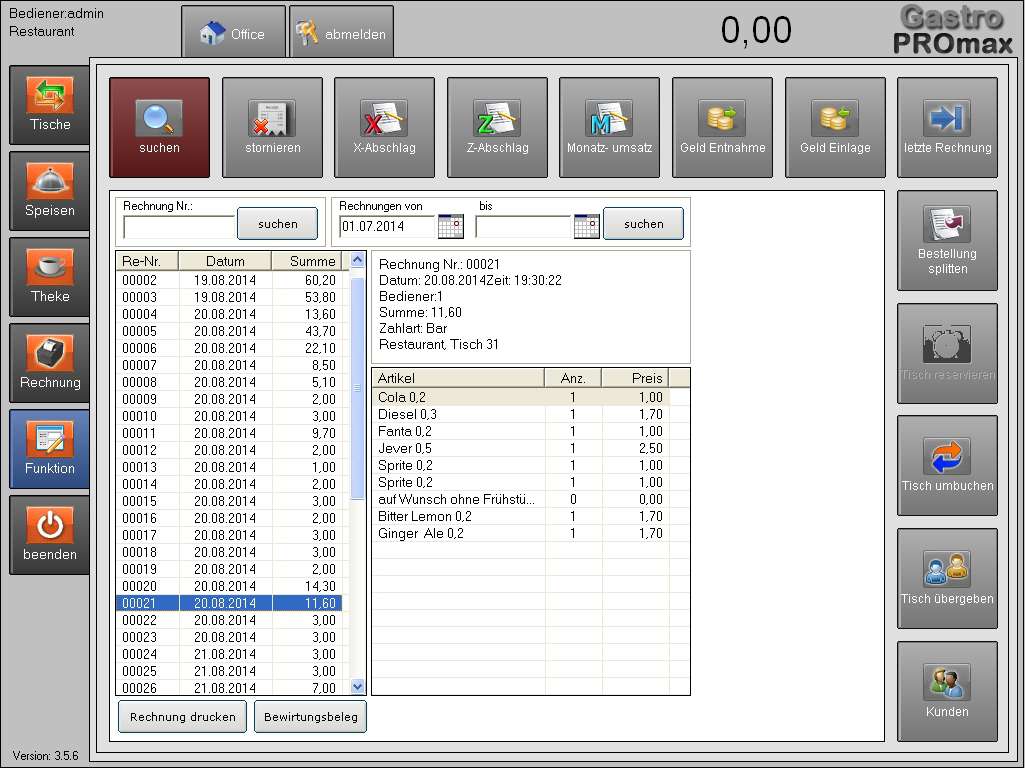Open the Speisen menu in sidebar
Image resolution: width=1025 pixels, height=768 pixels.
[x=50, y=191]
